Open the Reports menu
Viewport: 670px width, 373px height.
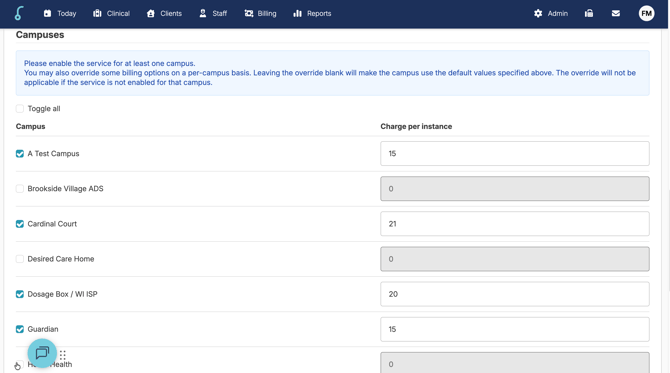(x=312, y=13)
